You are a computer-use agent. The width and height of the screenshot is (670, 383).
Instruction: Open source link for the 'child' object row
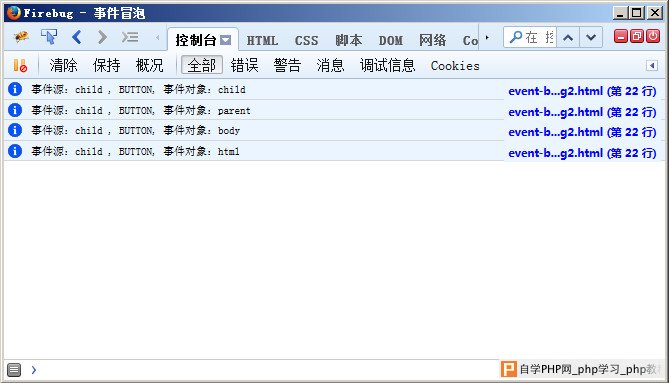582,91
